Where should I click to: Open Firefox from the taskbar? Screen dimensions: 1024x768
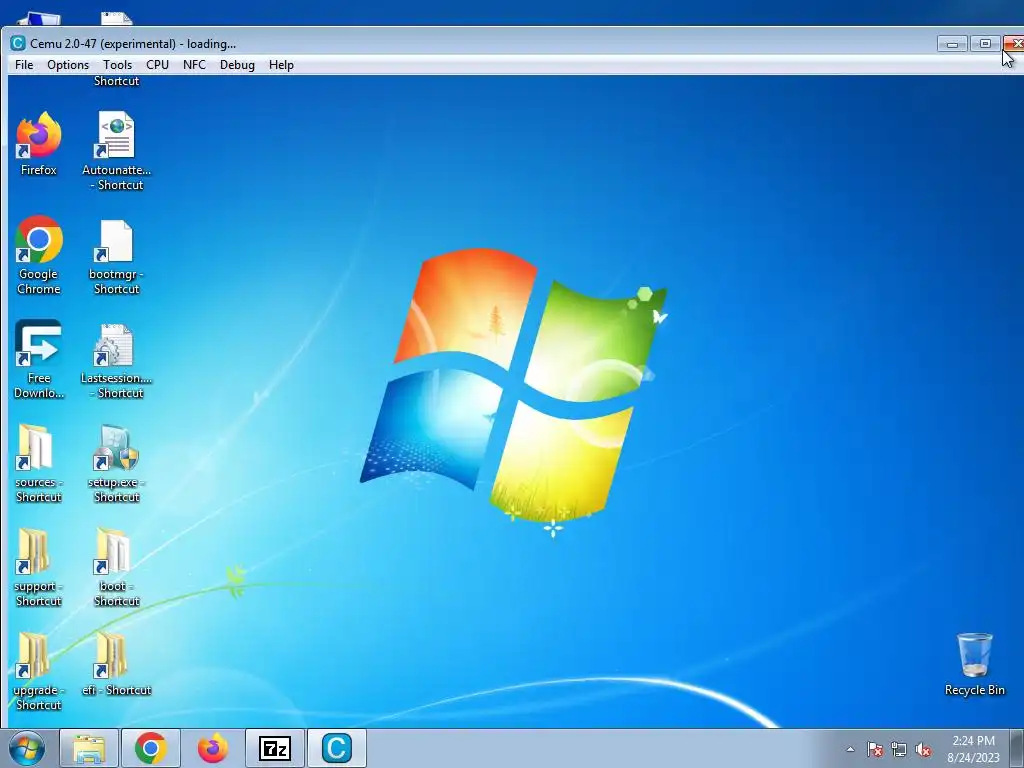pos(213,748)
